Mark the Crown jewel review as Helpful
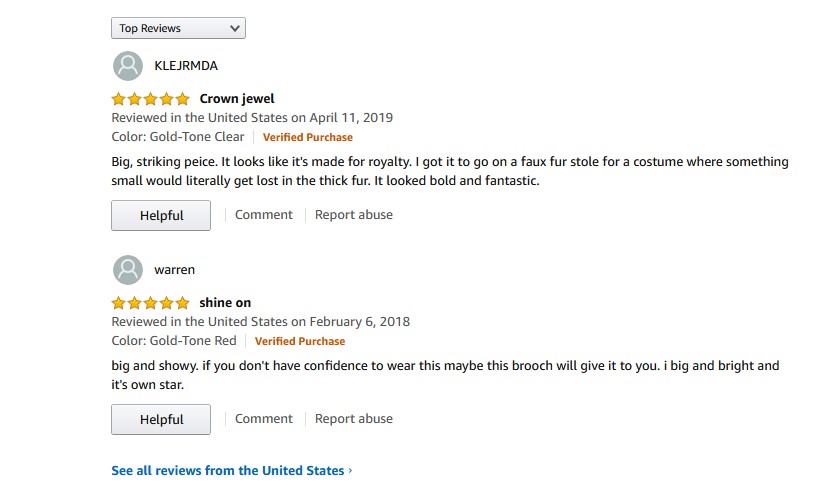The image size is (827, 487). tap(161, 215)
